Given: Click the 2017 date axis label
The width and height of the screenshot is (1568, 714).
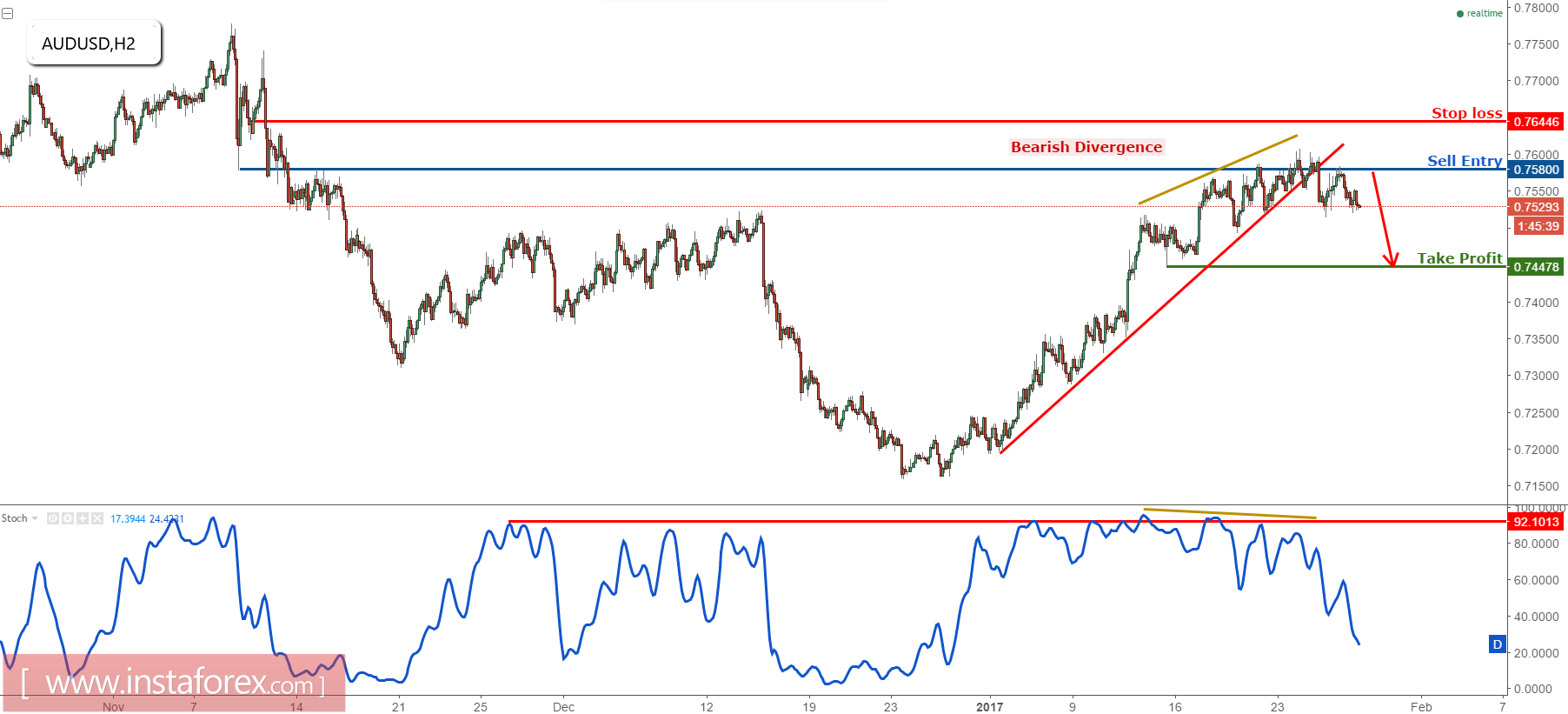Looking at the screenshot, I should pos(989,707).
